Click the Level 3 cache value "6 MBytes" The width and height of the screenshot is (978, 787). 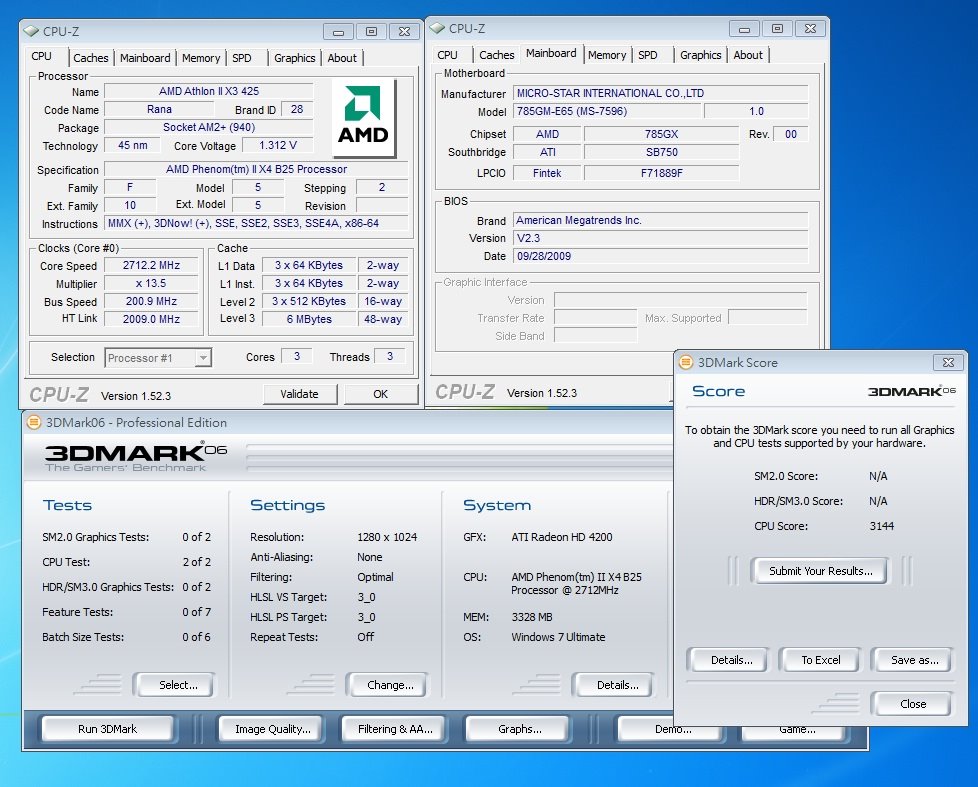tap(309, 319)
